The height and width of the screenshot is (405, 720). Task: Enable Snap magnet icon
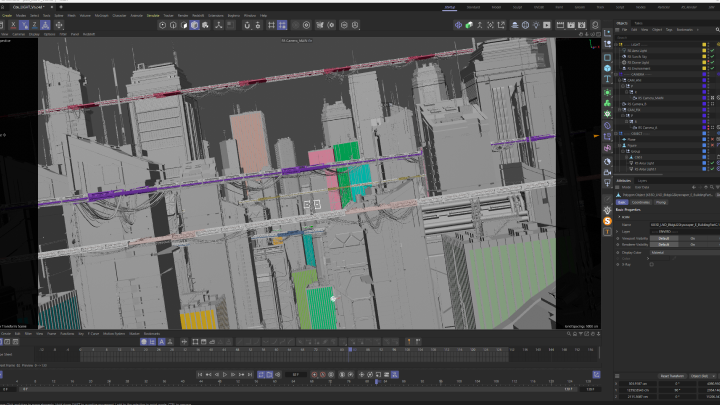coord(247,25)
